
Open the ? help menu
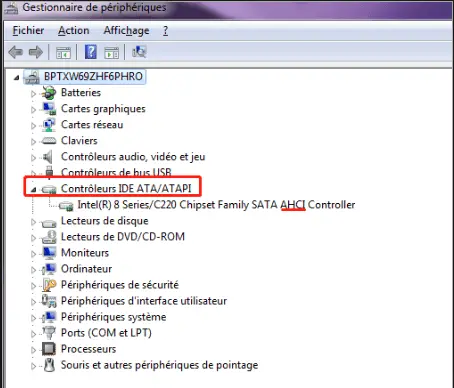pyautogui.click(x=166, y=30)
